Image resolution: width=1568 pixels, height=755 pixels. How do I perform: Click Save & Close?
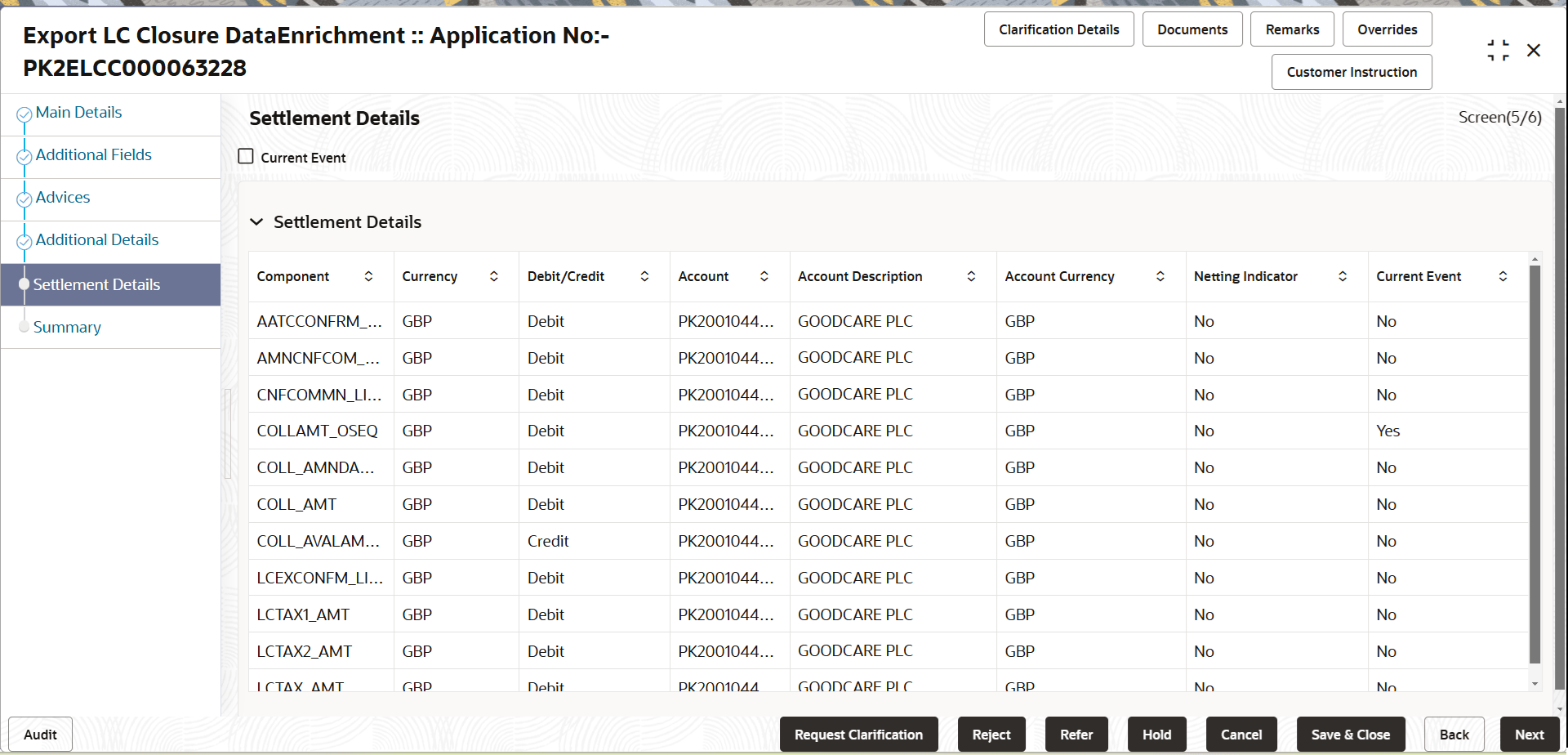[1350, 734]
